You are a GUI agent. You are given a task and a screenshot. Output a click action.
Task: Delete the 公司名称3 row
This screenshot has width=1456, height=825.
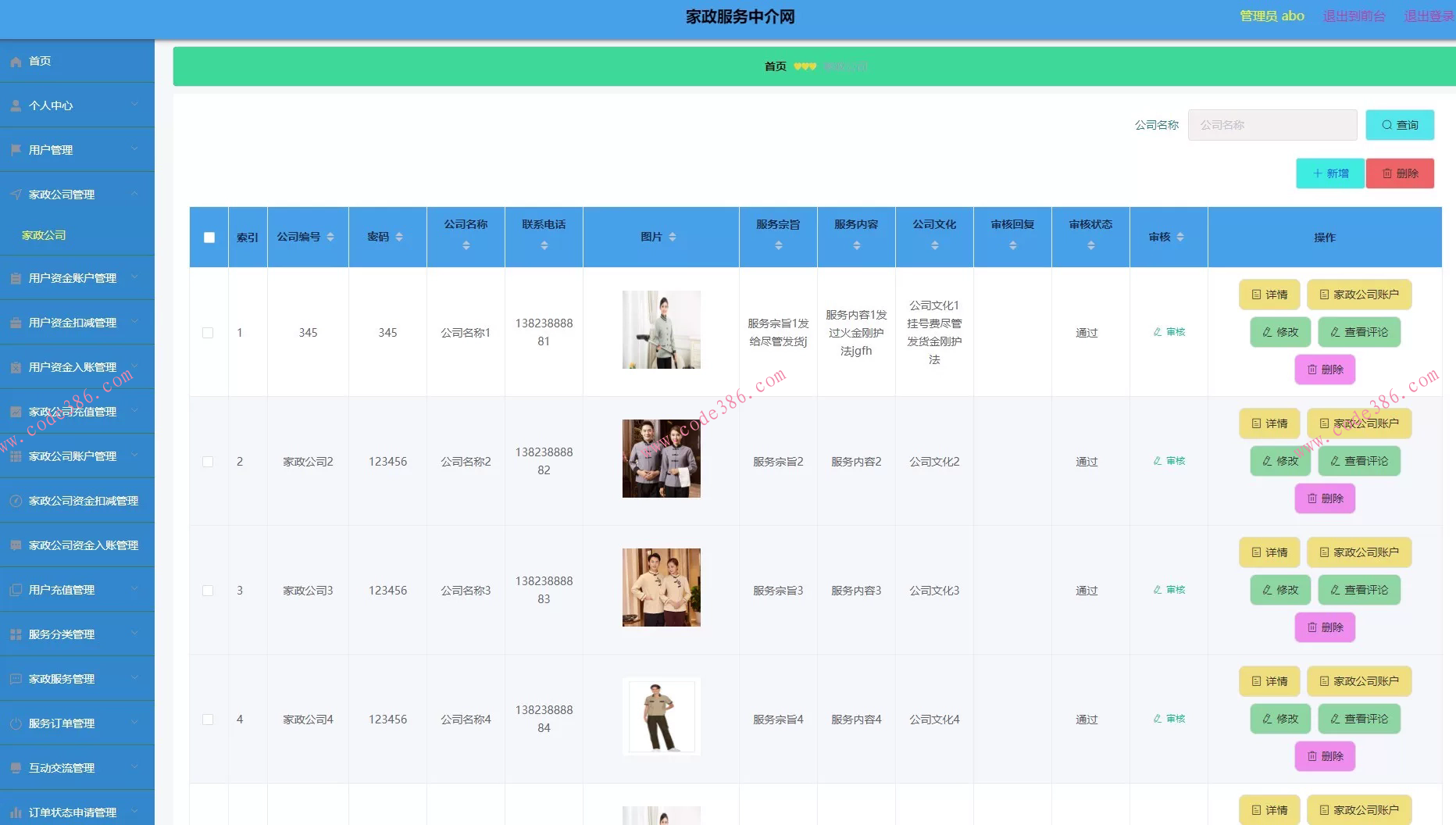click(x=1325, y=627)
